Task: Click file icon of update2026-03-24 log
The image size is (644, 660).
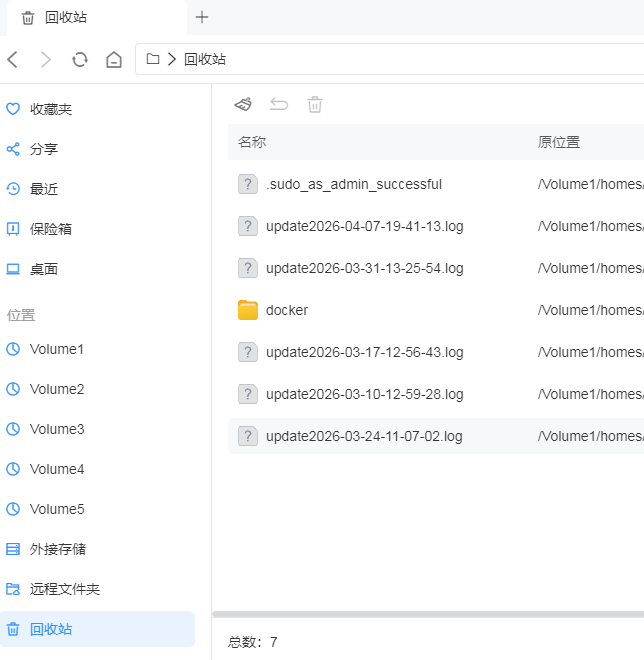Action: (248, 436)
